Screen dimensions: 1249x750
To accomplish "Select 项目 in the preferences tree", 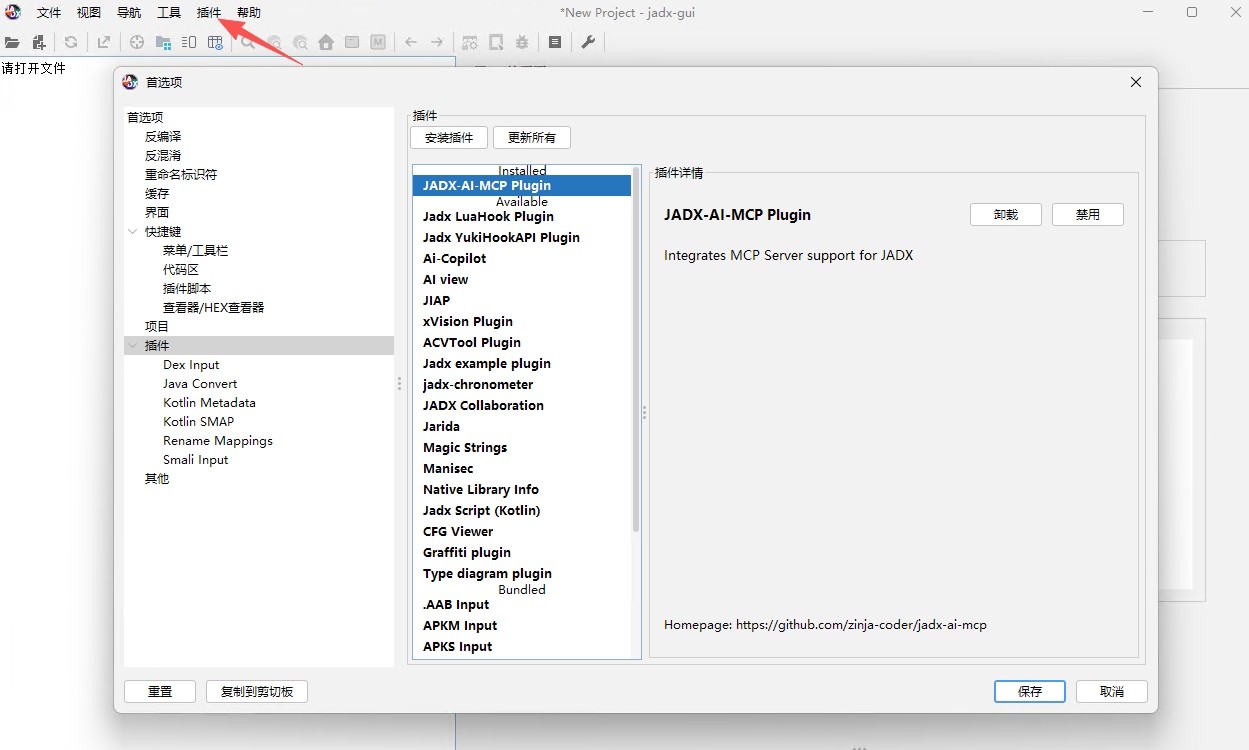I will (x=157, y=326).
